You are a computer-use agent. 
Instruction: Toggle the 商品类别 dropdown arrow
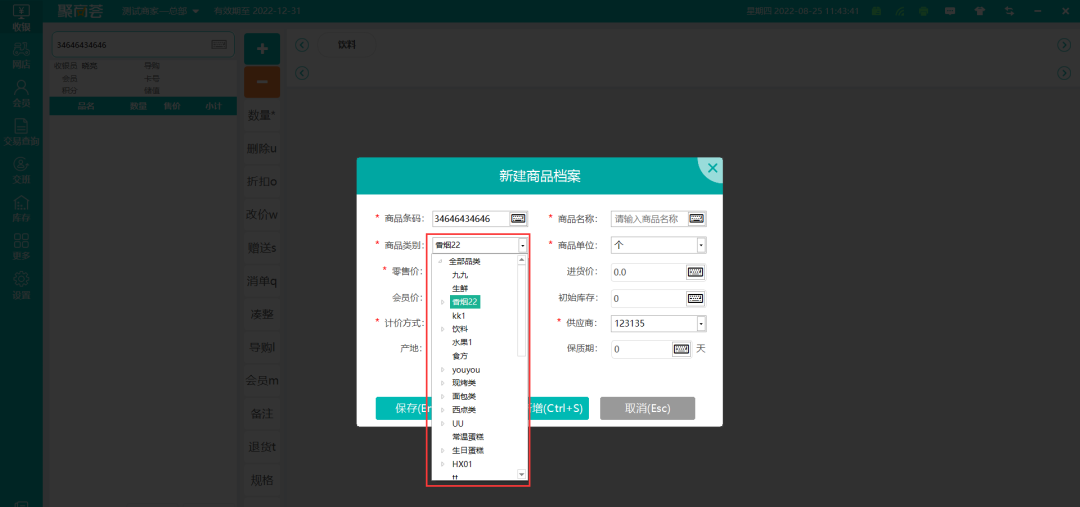[522, 245]
